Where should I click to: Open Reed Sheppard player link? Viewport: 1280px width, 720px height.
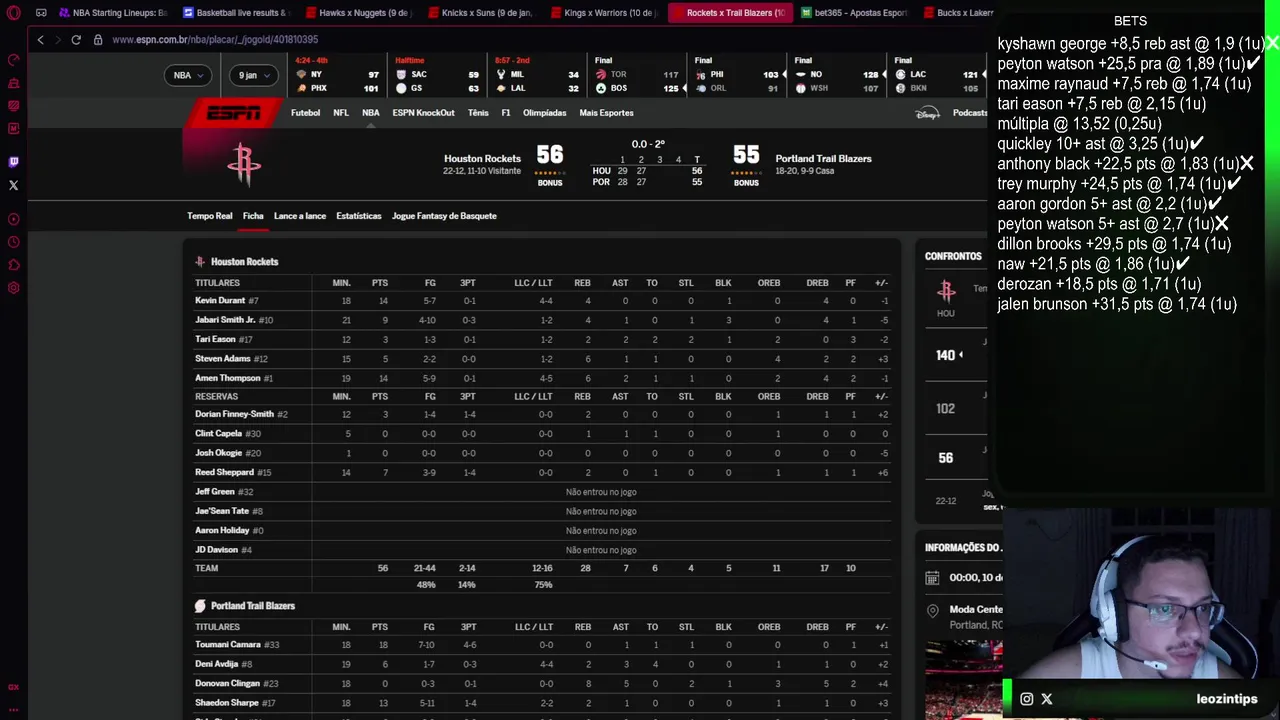(x=224, y=472)
